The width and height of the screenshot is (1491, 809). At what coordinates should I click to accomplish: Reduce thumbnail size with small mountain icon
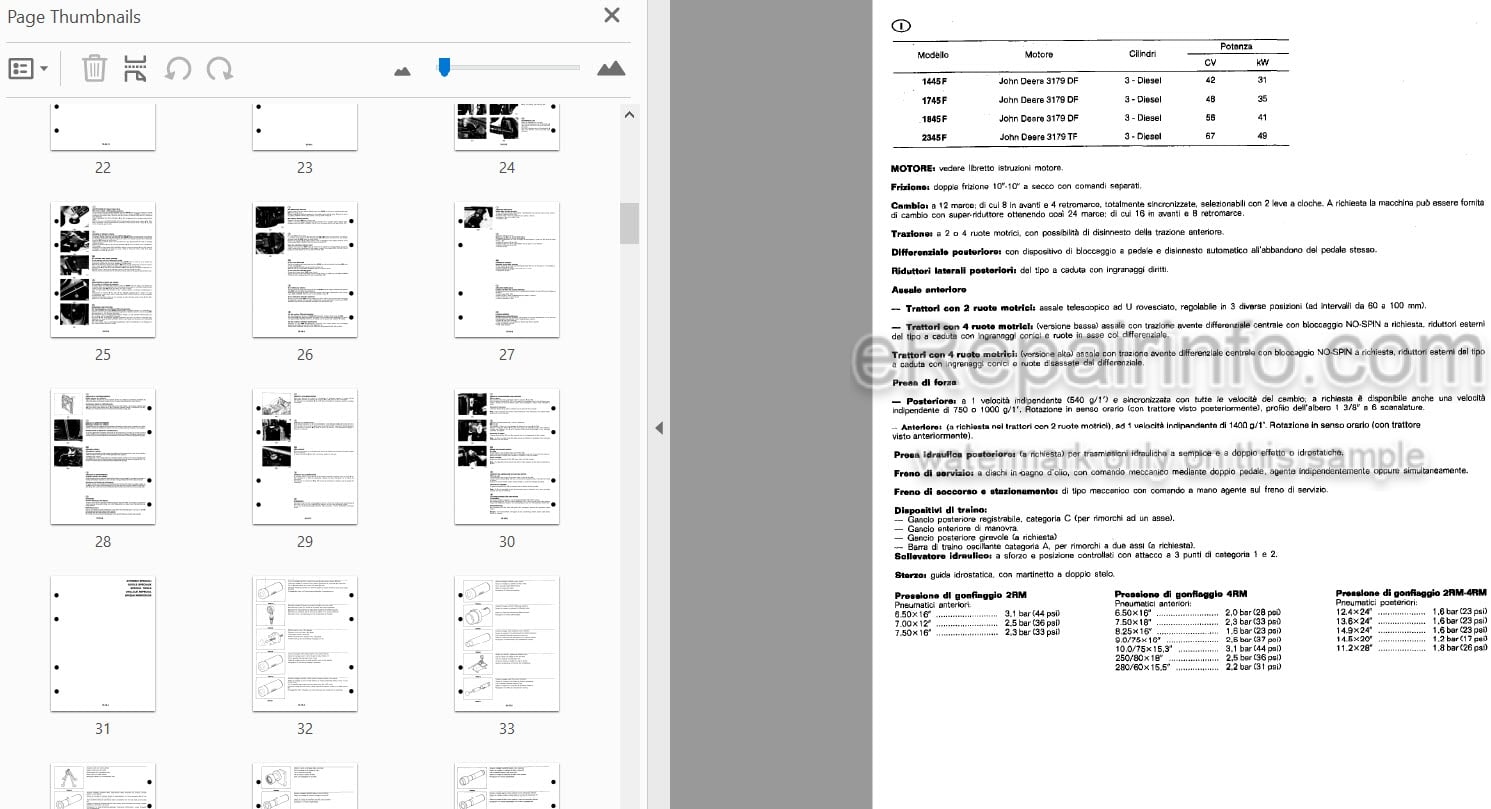403,71
